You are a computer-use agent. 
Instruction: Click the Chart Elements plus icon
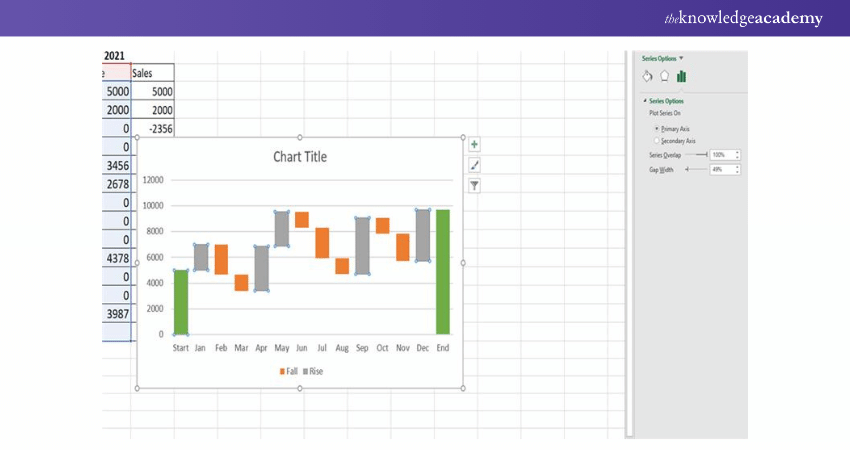pos(474,145)
